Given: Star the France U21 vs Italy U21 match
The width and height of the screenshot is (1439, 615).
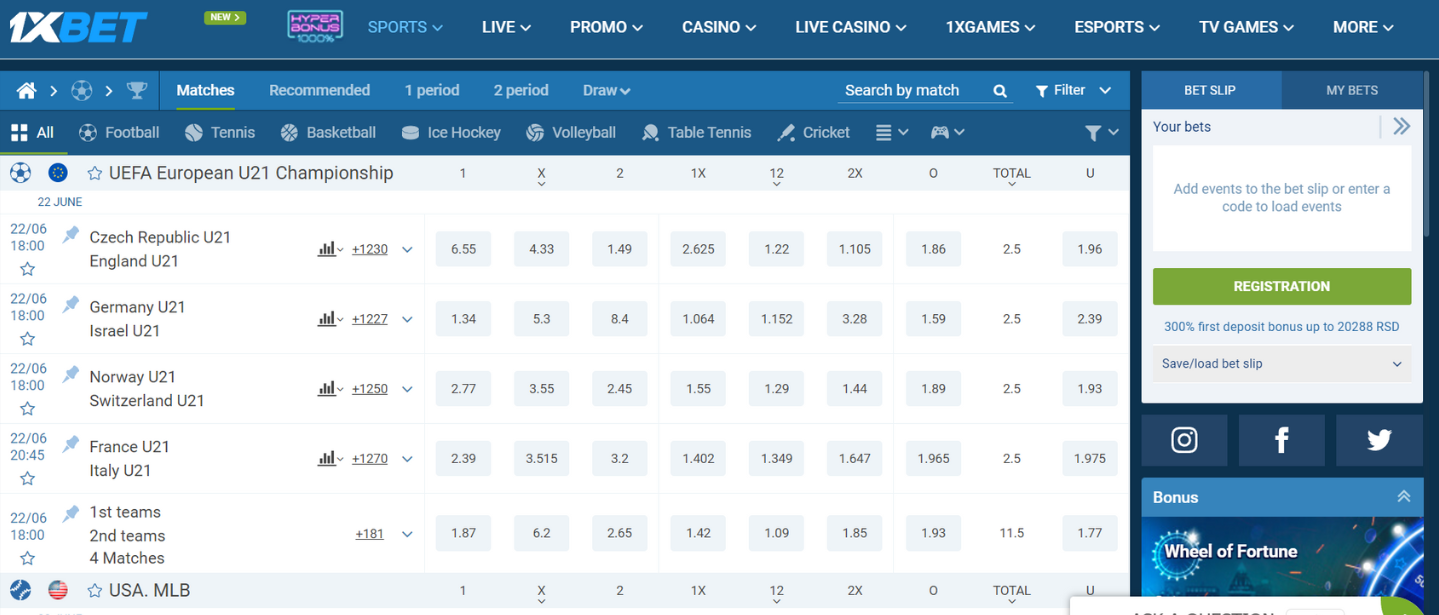Looking at the screenshot, I should pos(28,479).
